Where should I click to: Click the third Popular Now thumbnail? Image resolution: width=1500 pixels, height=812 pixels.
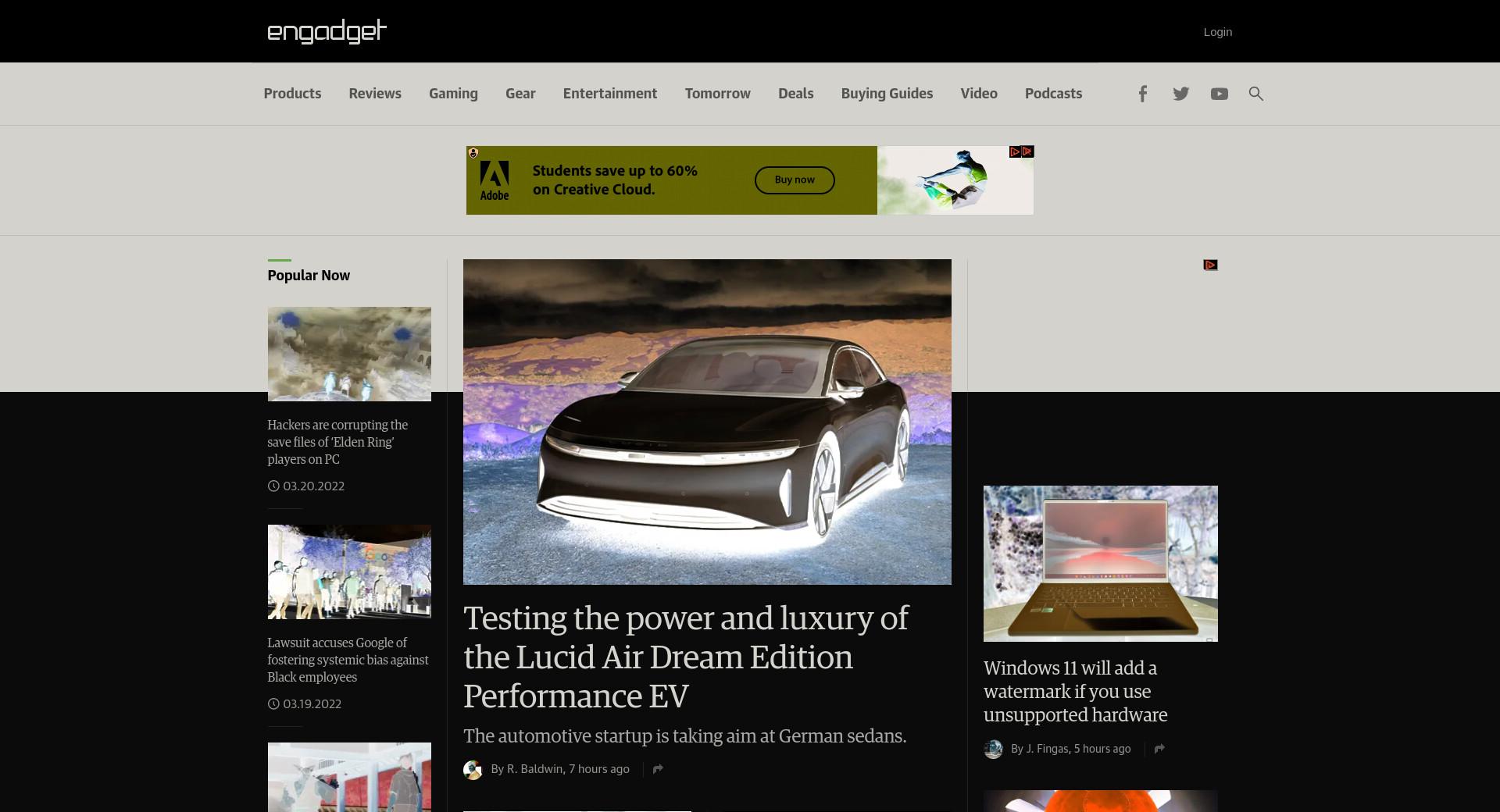pyautogui.click(x=349, y=777)
